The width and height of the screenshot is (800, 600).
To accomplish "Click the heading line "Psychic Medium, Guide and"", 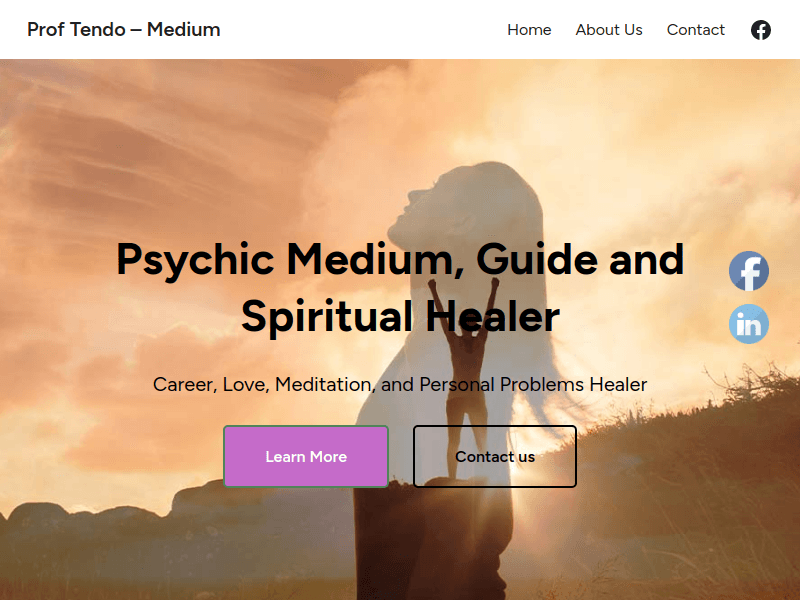I will [400, 260].
